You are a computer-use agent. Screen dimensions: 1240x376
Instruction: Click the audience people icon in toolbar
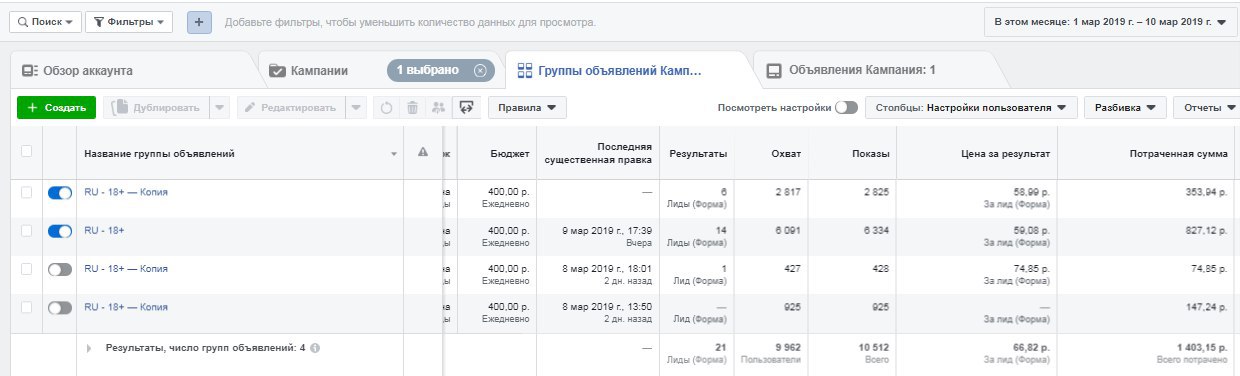[438, 107]
